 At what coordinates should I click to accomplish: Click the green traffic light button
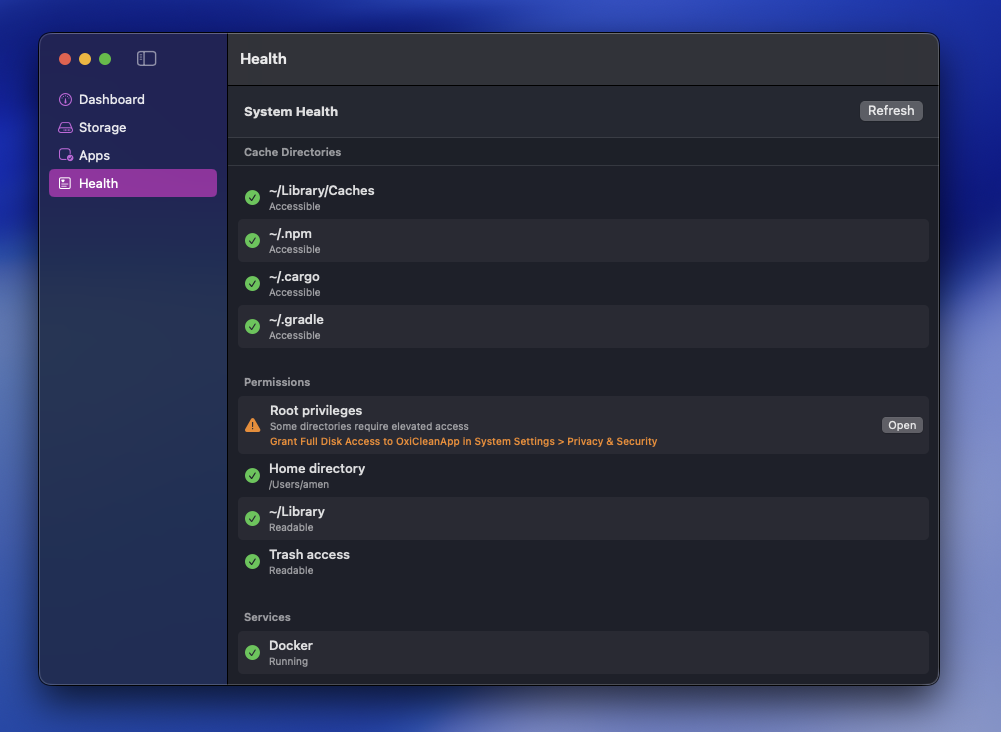104,59
